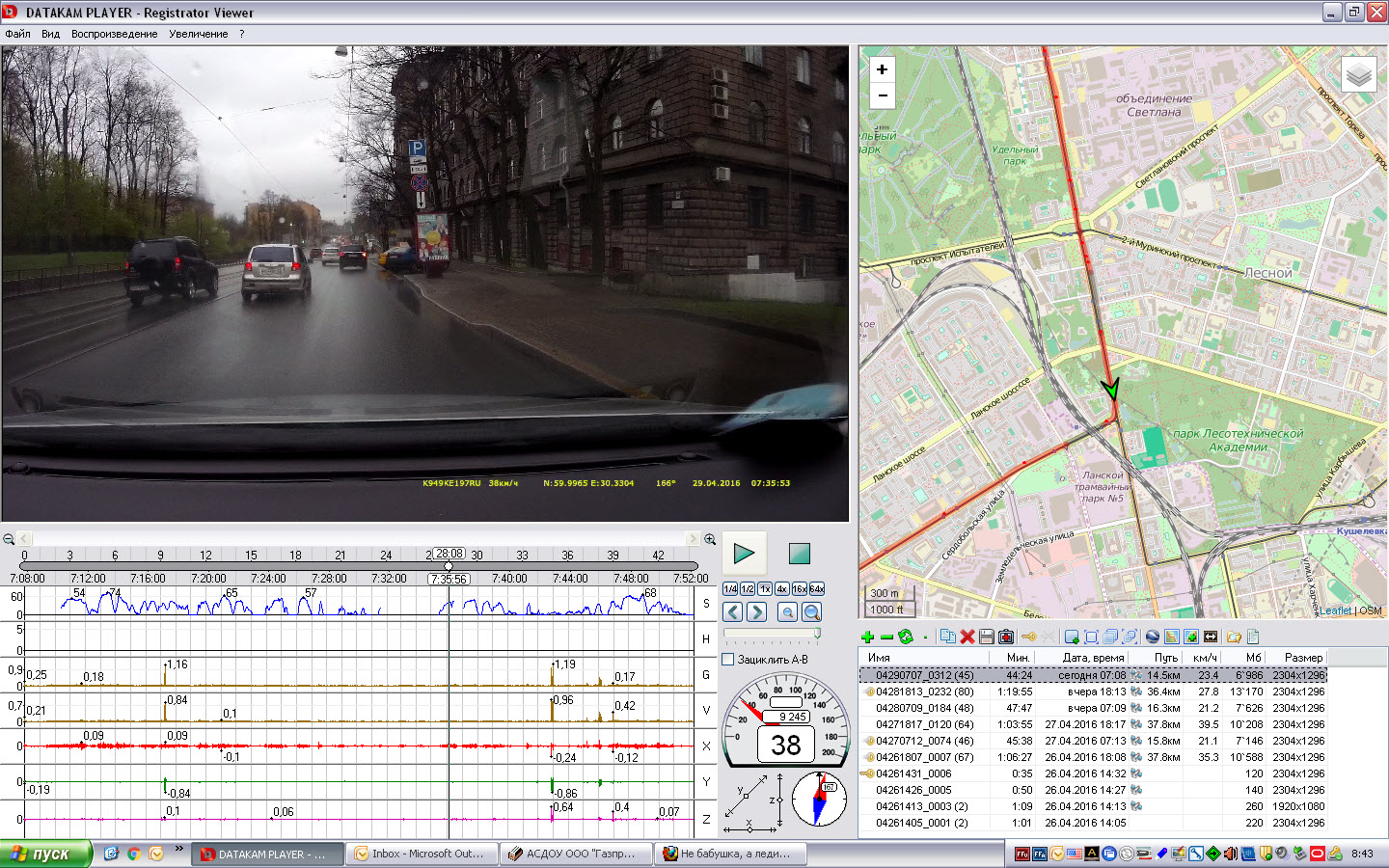Expand the map layers control
Image resolution: width=1389 pixels, height=868 pixels.
pos(1358,74)
